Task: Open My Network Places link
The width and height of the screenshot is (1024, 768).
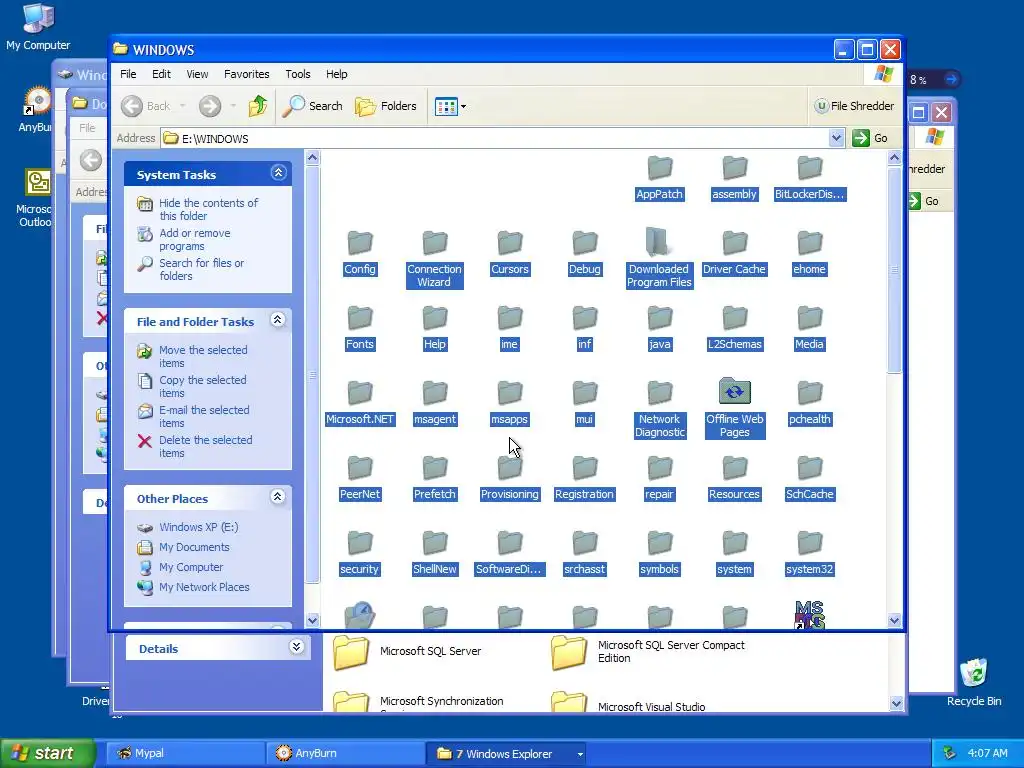Action: pyautogui.click(x=204, y=587)
